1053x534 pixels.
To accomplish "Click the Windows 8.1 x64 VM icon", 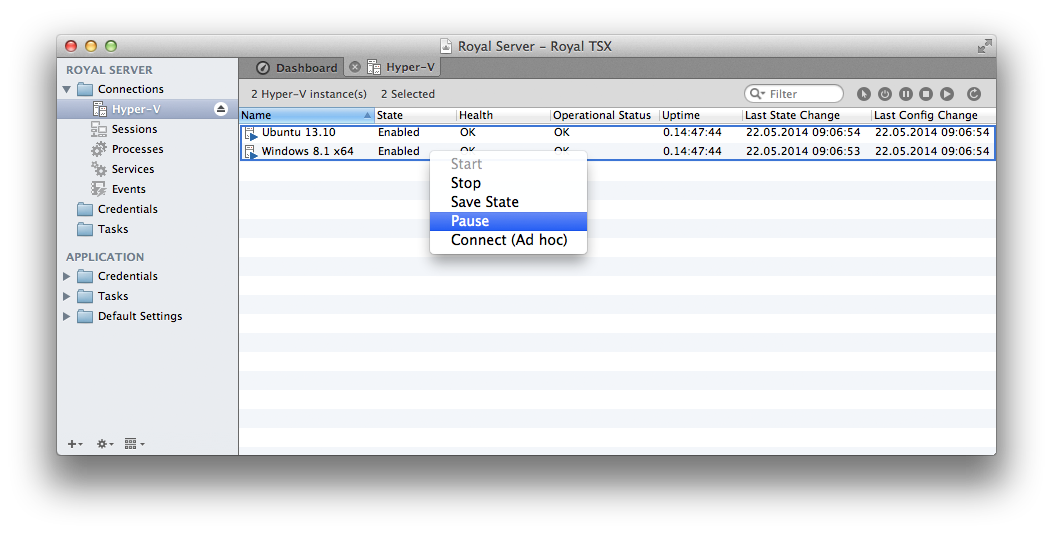I will pos(251,152).
